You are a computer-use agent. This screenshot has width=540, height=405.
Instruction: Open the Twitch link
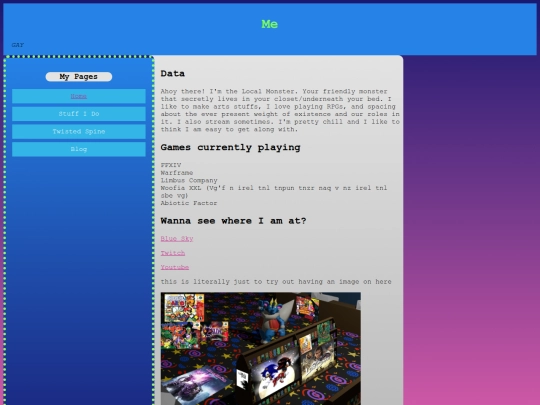click(x=173, y=253)
